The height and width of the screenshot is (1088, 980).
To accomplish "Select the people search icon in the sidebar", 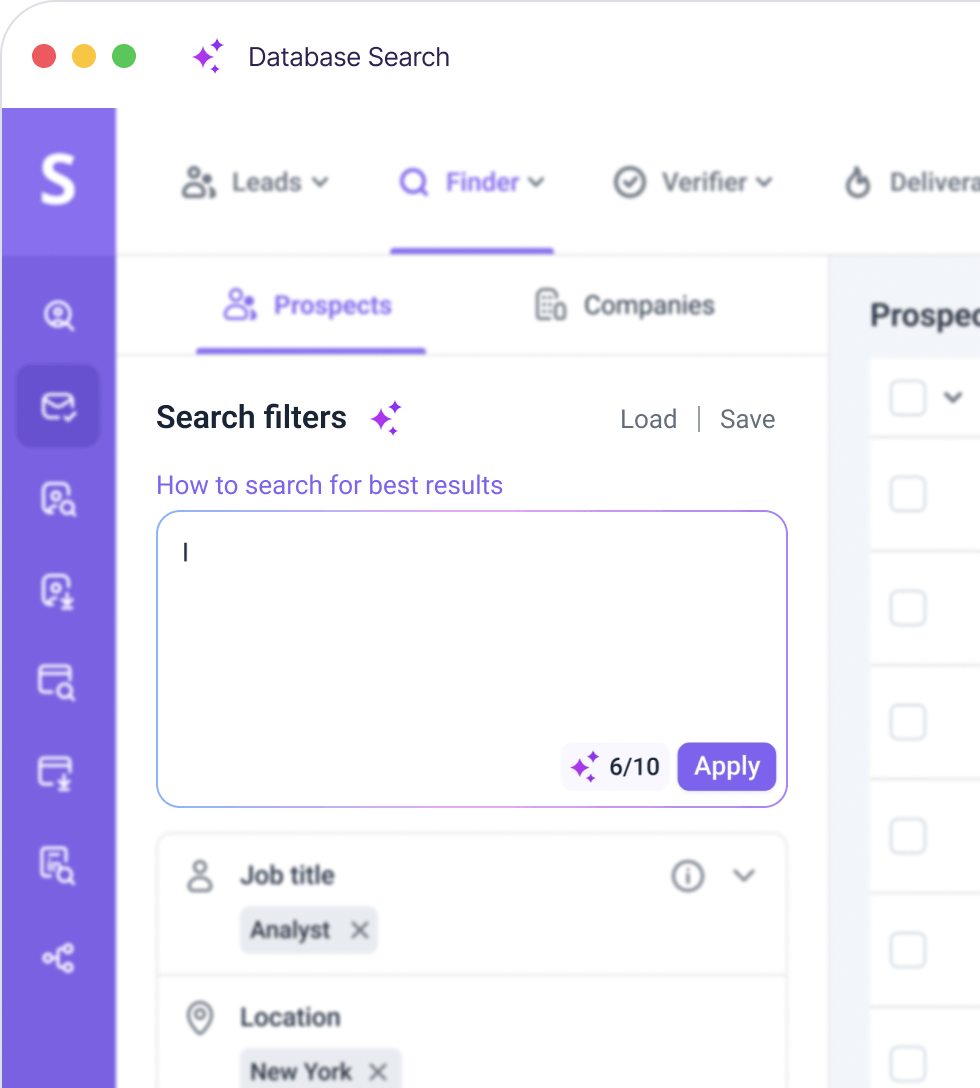I will click(60, 316).
